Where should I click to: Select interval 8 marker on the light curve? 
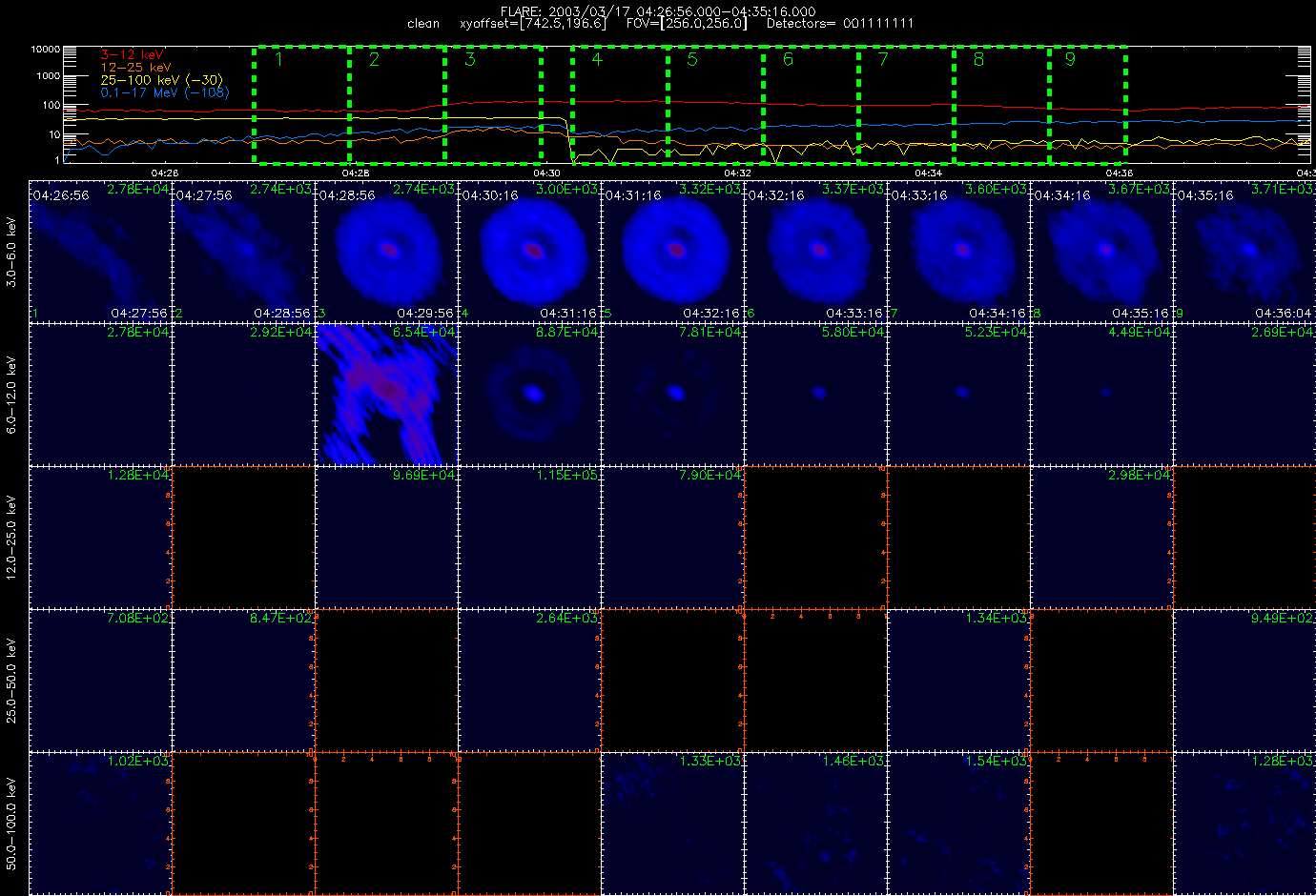[x=978, y=59]
